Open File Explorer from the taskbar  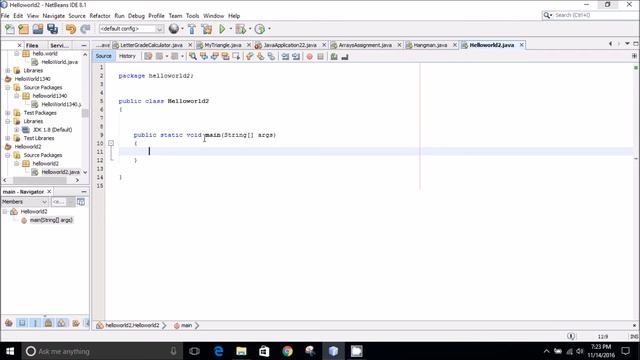[x=241, y=351]
